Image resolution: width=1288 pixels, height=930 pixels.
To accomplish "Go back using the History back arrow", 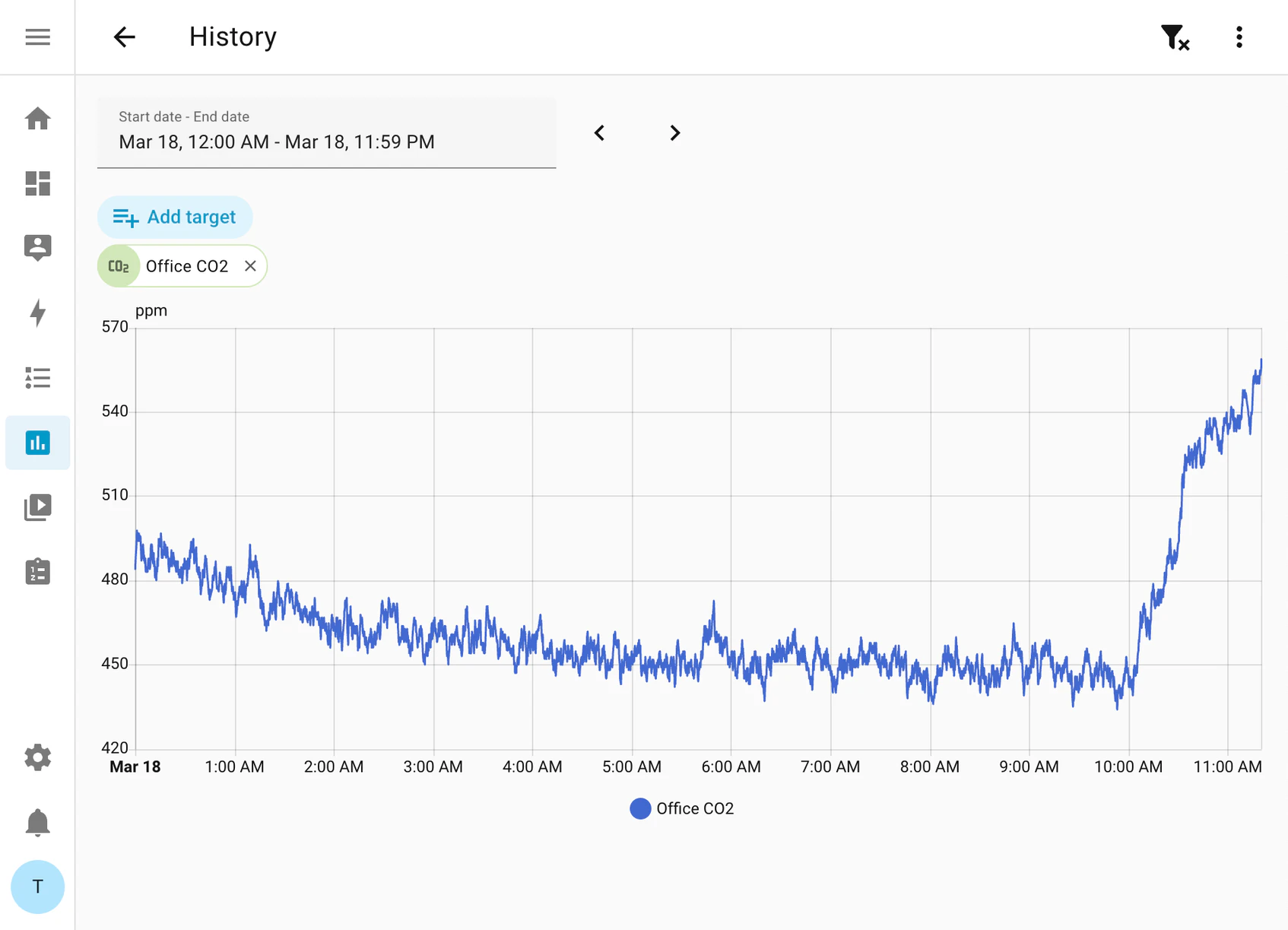I will pos(124,37).
